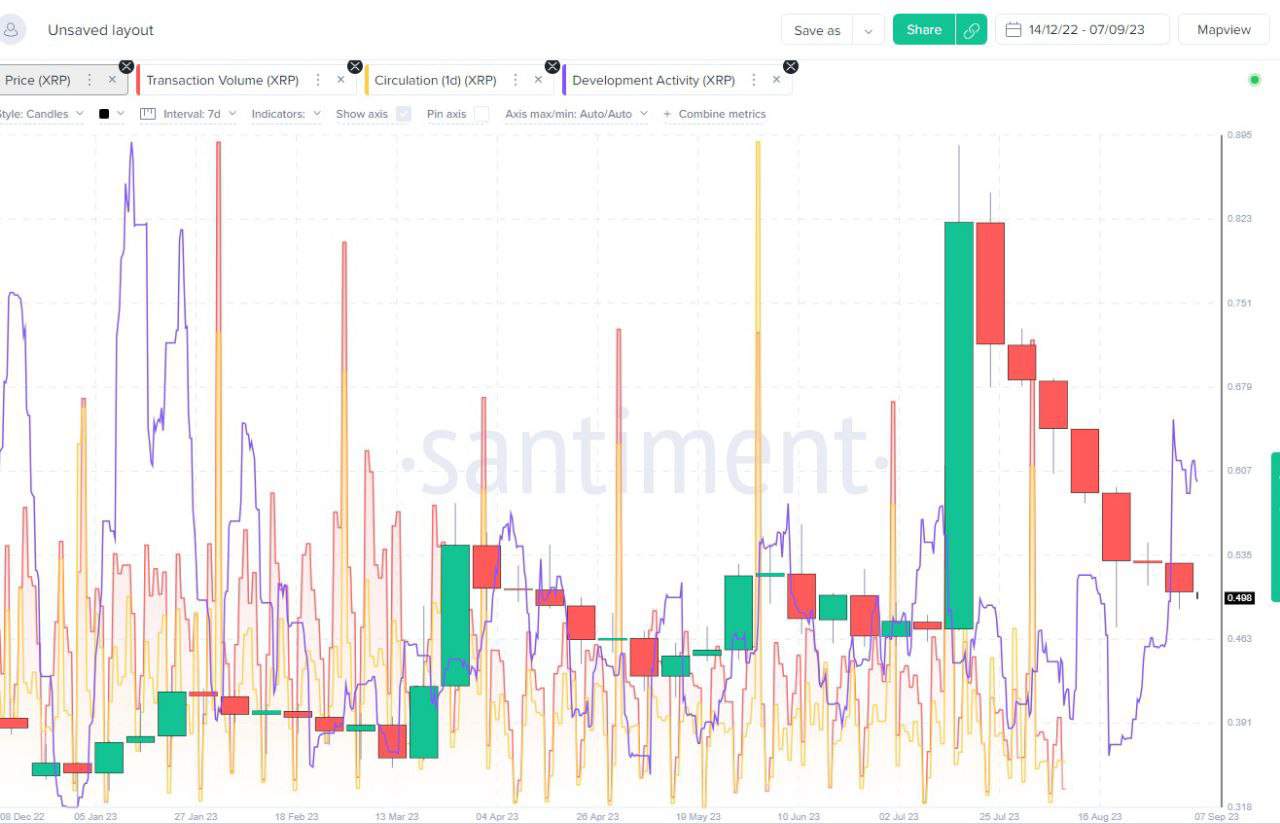Enable the Pin axis checkbox
This screenshot has width=1280, height=824.
481,113
